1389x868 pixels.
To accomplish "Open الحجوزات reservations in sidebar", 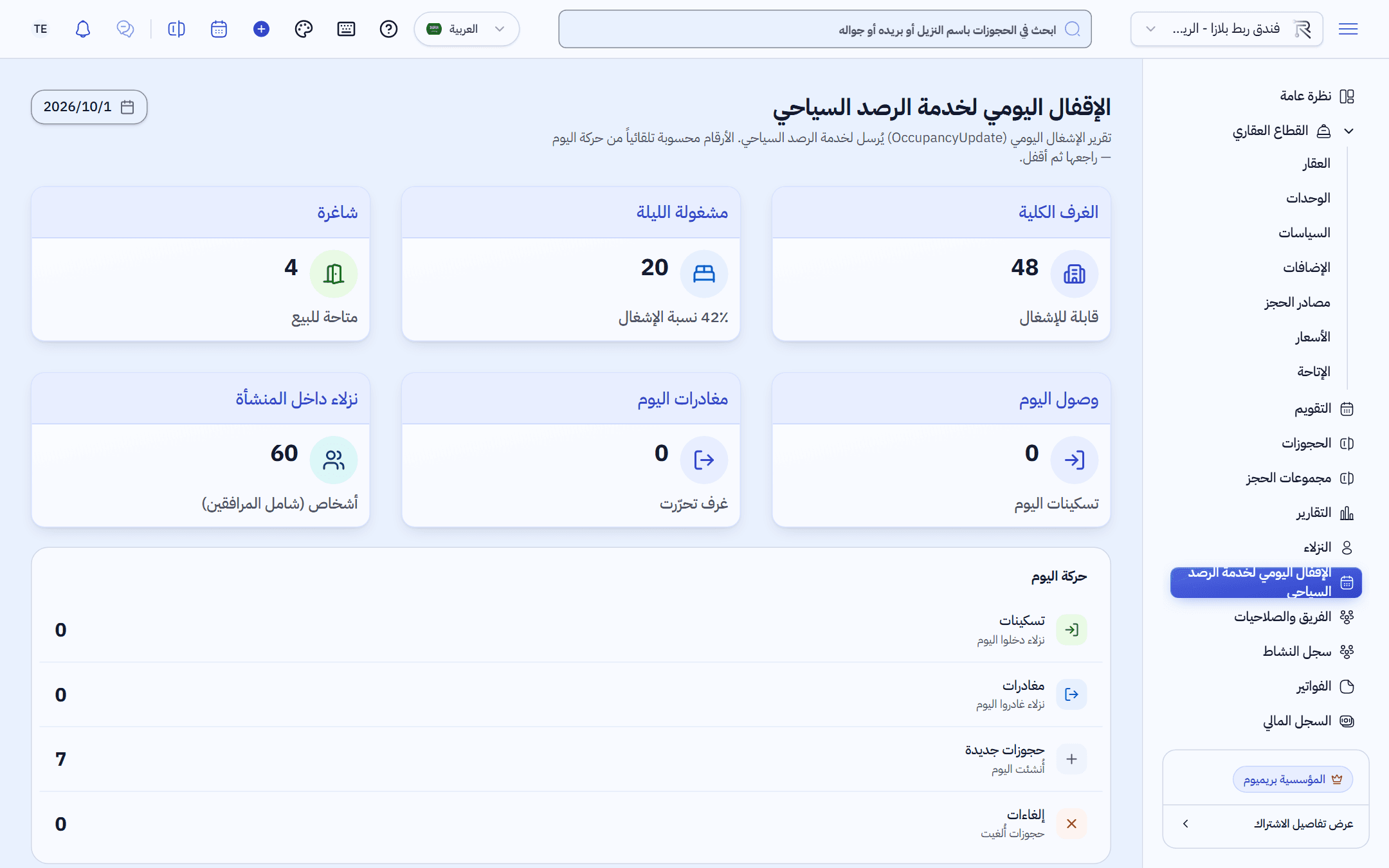I will 1318,444.
